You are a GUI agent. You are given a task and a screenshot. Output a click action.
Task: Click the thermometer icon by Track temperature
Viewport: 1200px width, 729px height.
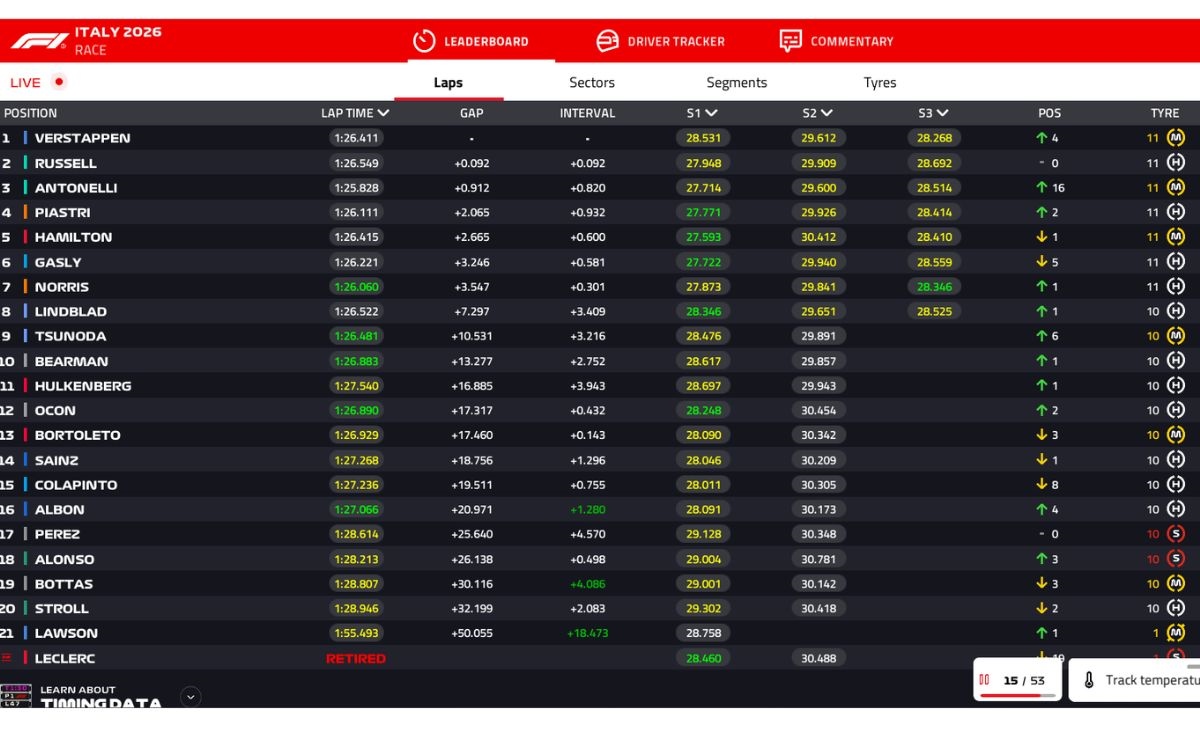1089,680
